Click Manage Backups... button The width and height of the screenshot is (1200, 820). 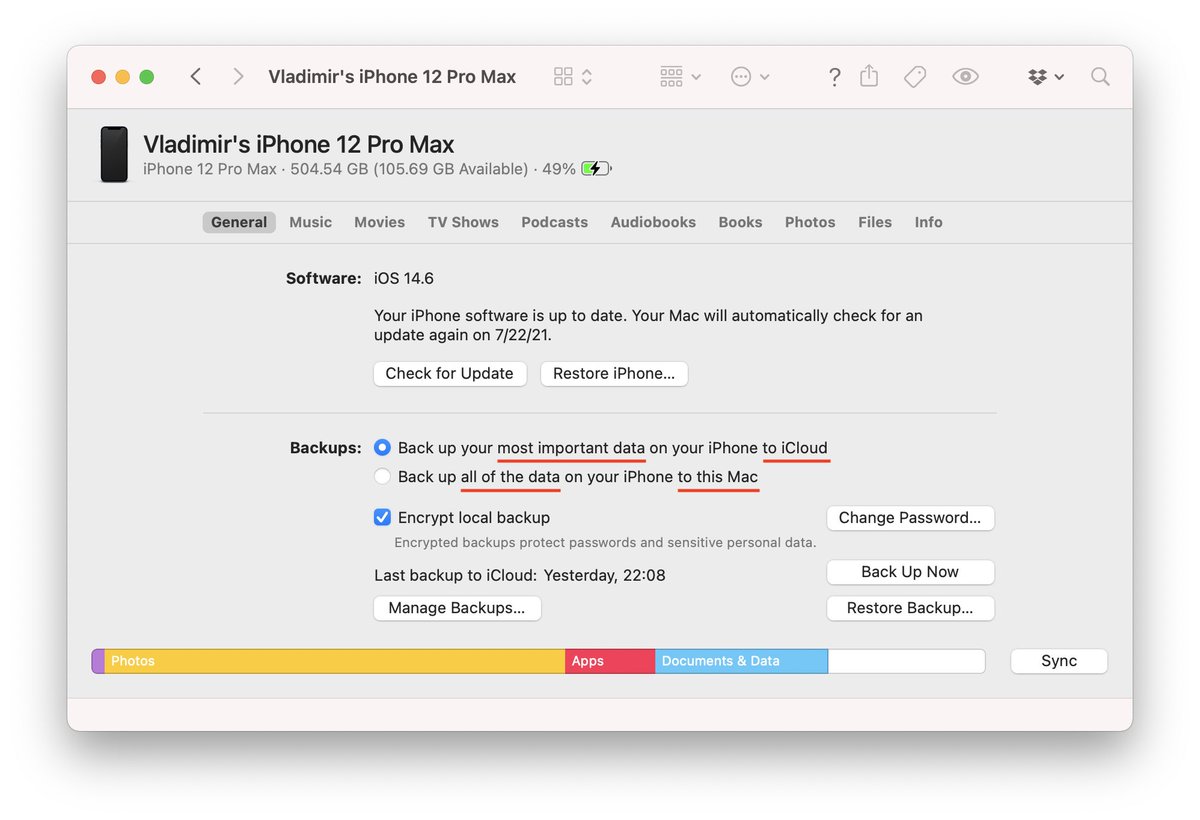pyautogui.click(x=457, y=608)
